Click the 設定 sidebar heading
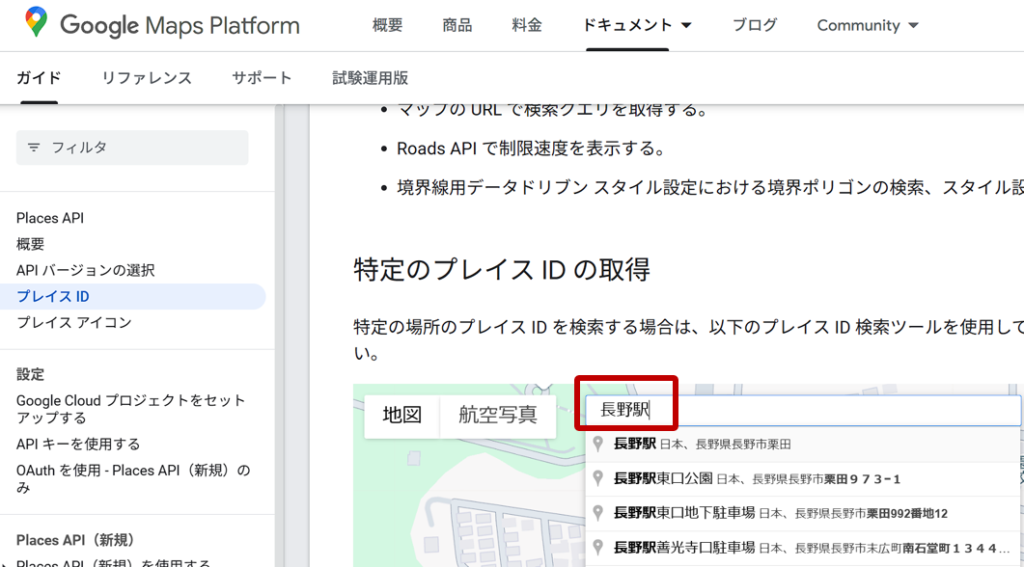Viewport: 1024px width, 567px height. pyautogui.click(x=31, y=374)
